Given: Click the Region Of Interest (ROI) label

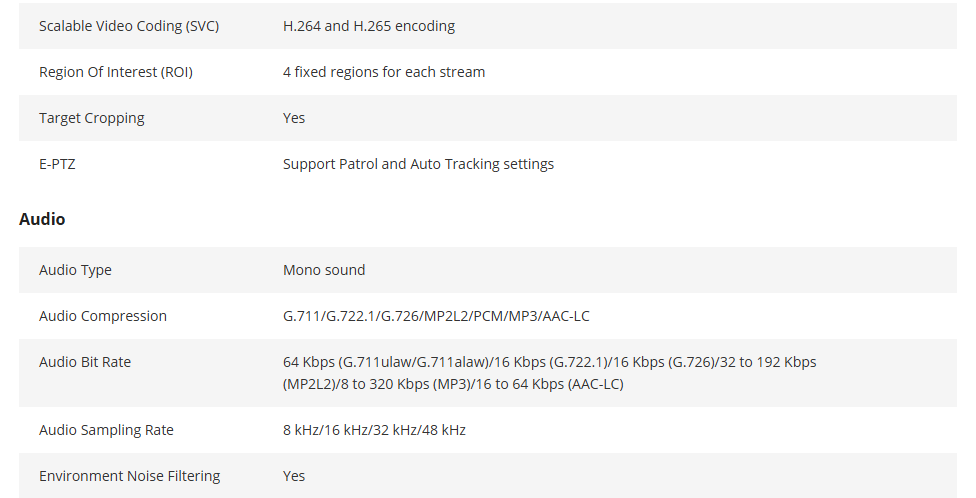Looking at the screenshot, I should point(116,72).
